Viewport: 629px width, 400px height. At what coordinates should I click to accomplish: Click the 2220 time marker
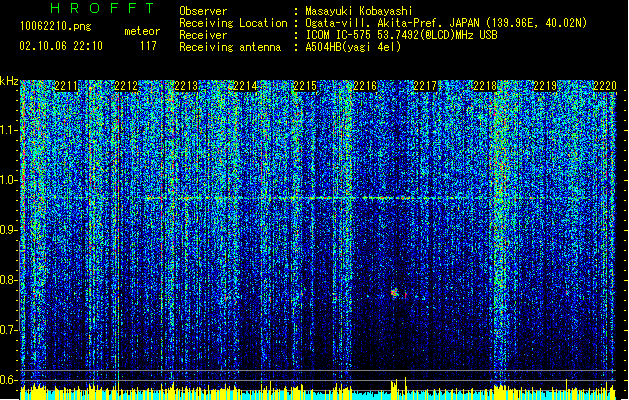point(605,86)
